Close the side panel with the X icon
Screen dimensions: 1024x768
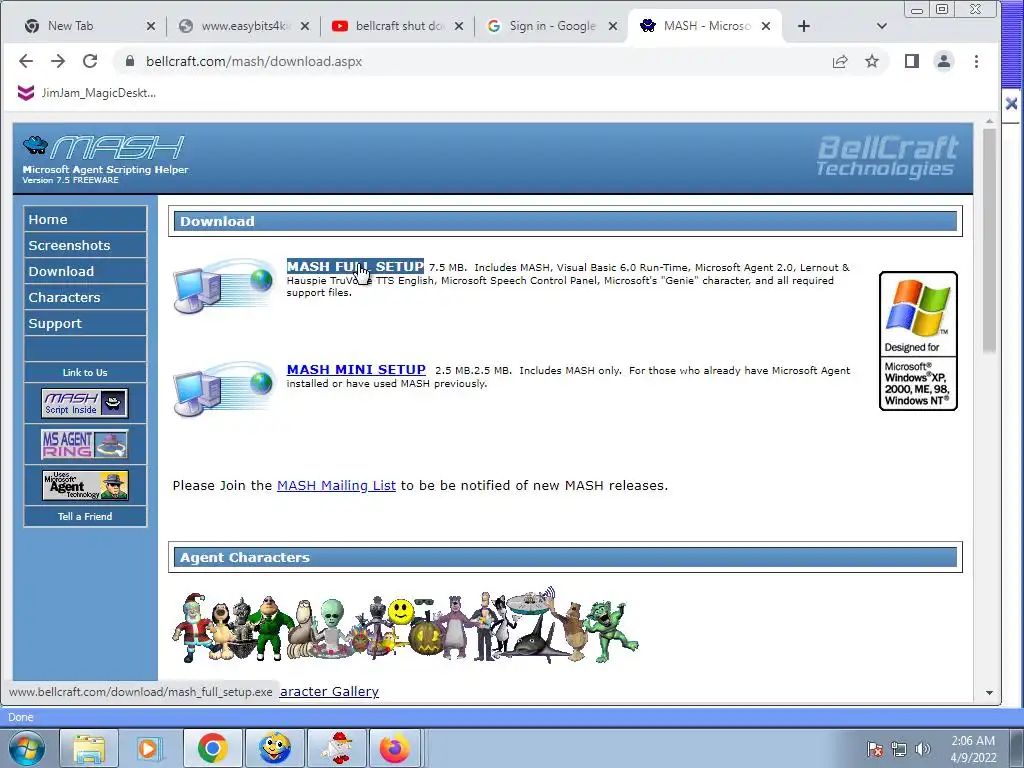[1012, 103]
